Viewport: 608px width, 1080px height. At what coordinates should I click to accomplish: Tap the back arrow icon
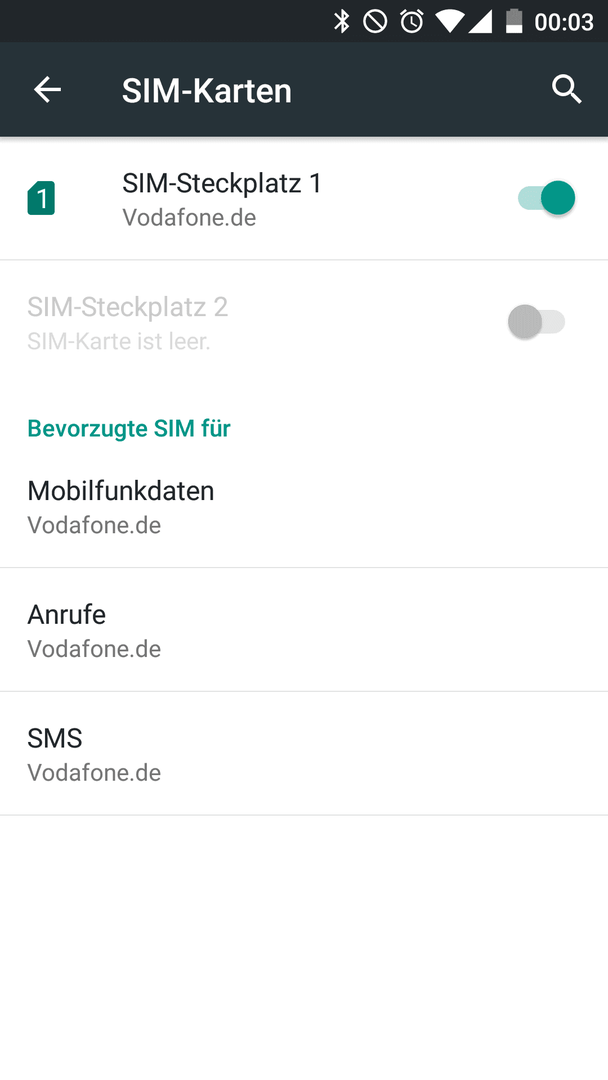(x=48, y=90)
